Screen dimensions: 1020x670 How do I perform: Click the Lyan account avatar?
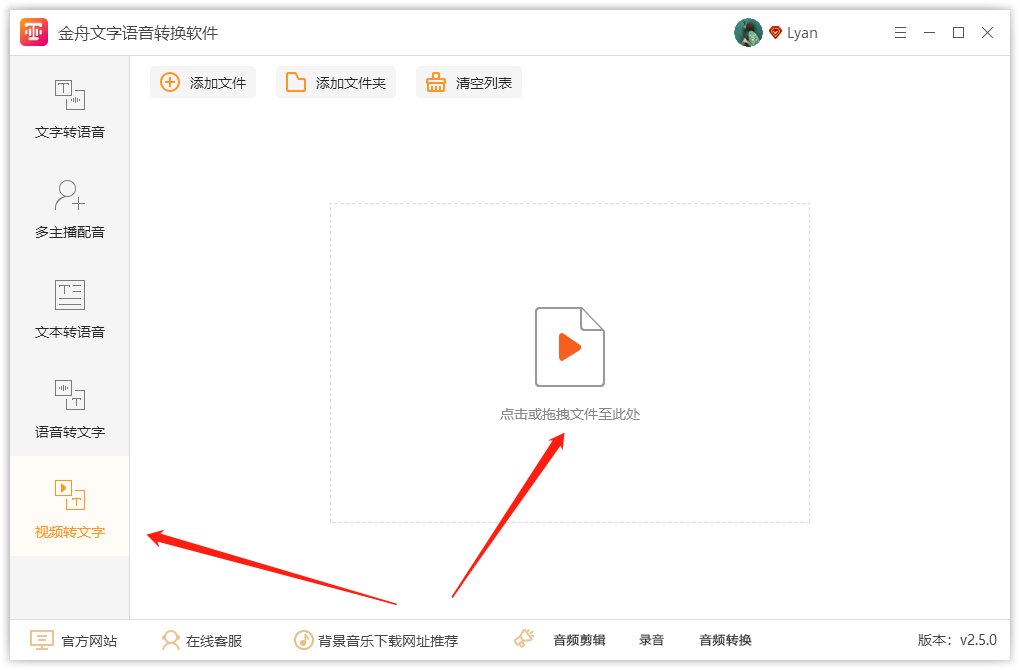748,32
